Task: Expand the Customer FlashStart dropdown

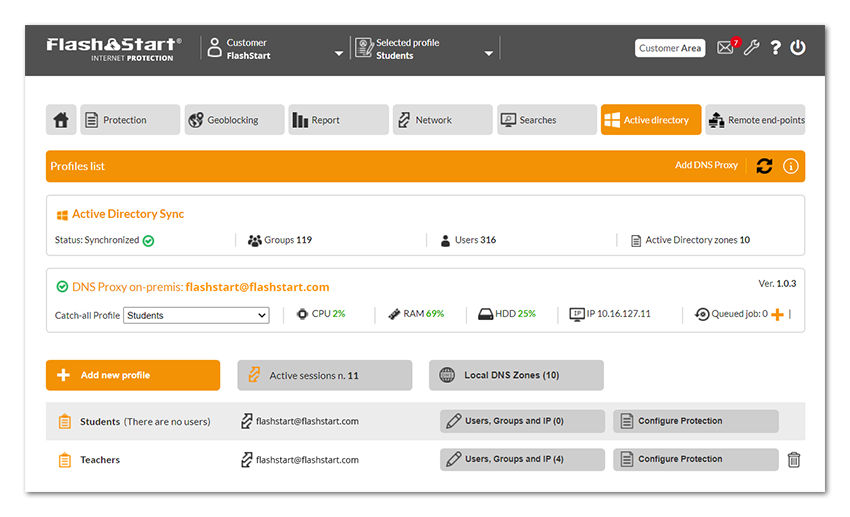Action: tap(339, 53)
